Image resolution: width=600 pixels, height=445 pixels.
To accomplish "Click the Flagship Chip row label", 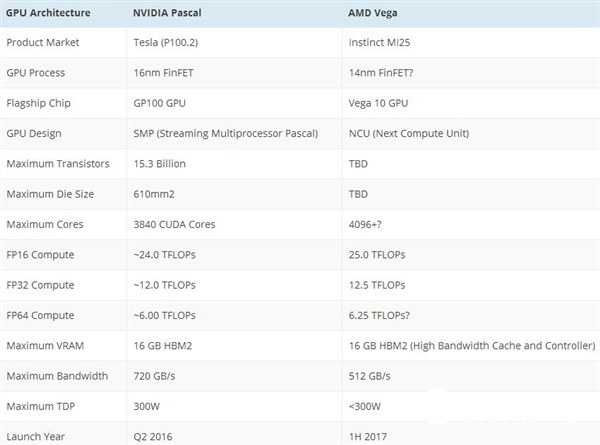I will (x=38, y=103).
